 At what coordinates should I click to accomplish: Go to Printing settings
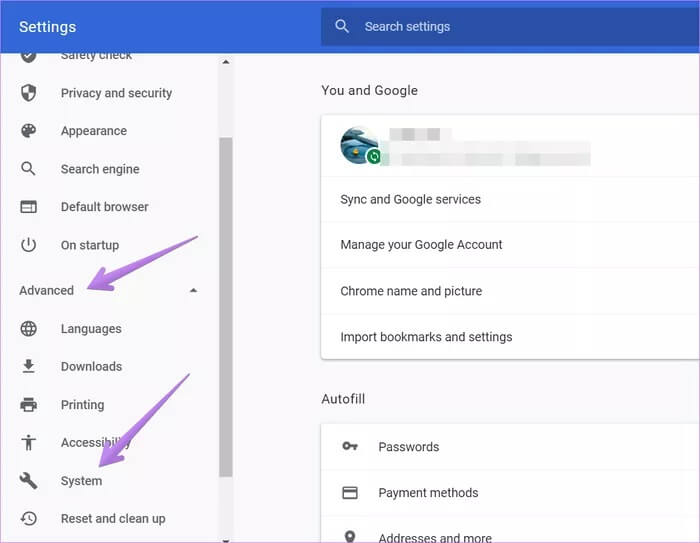(82, 405)
